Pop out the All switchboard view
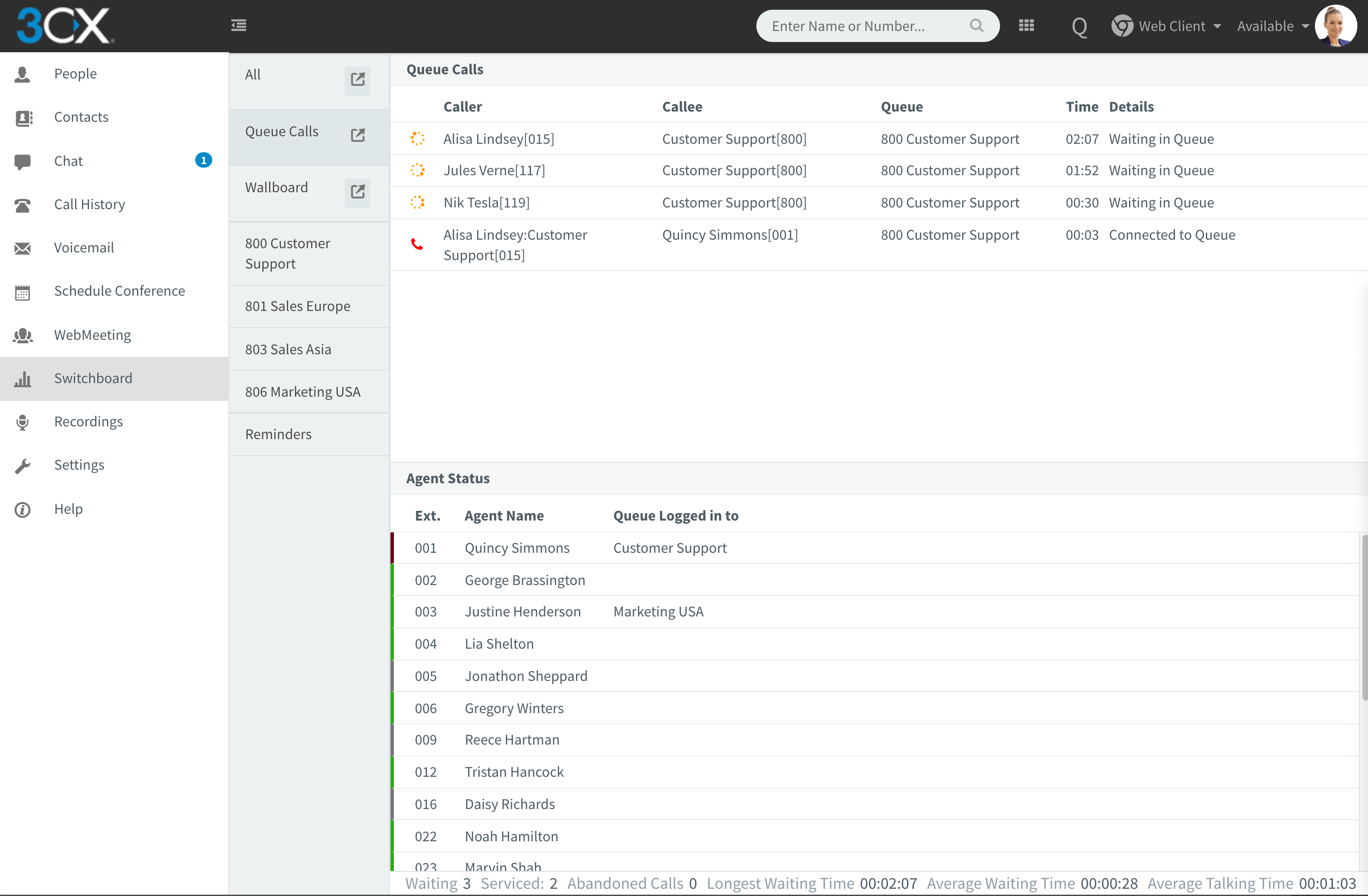The width and height of the screenshot is (1368, 896). [357, 80]
